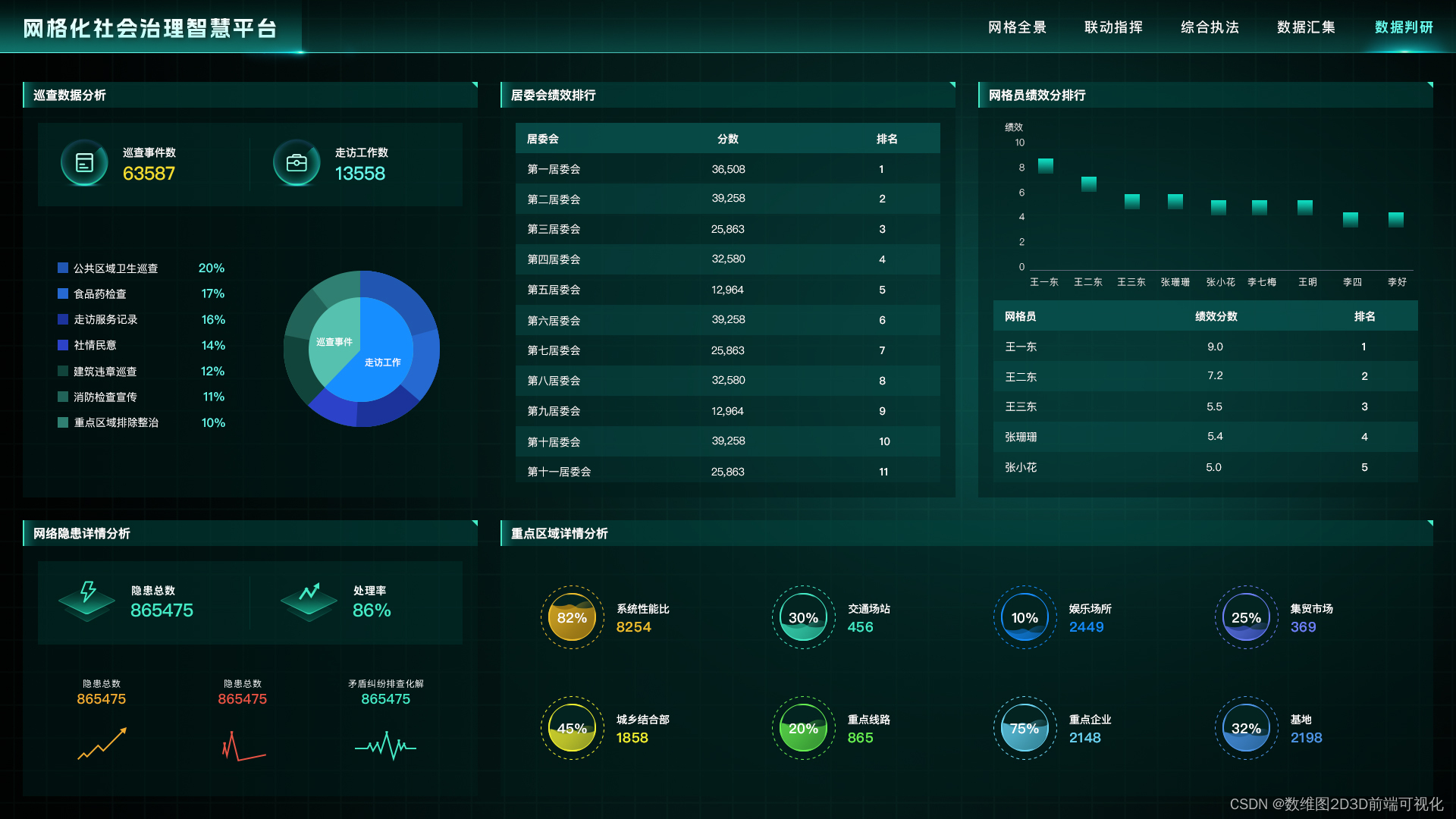The height and width of the screenshot is (819, 1456).
Task: Open the 网格全景 navigation tab
Action: click(x=1017, y=27)
